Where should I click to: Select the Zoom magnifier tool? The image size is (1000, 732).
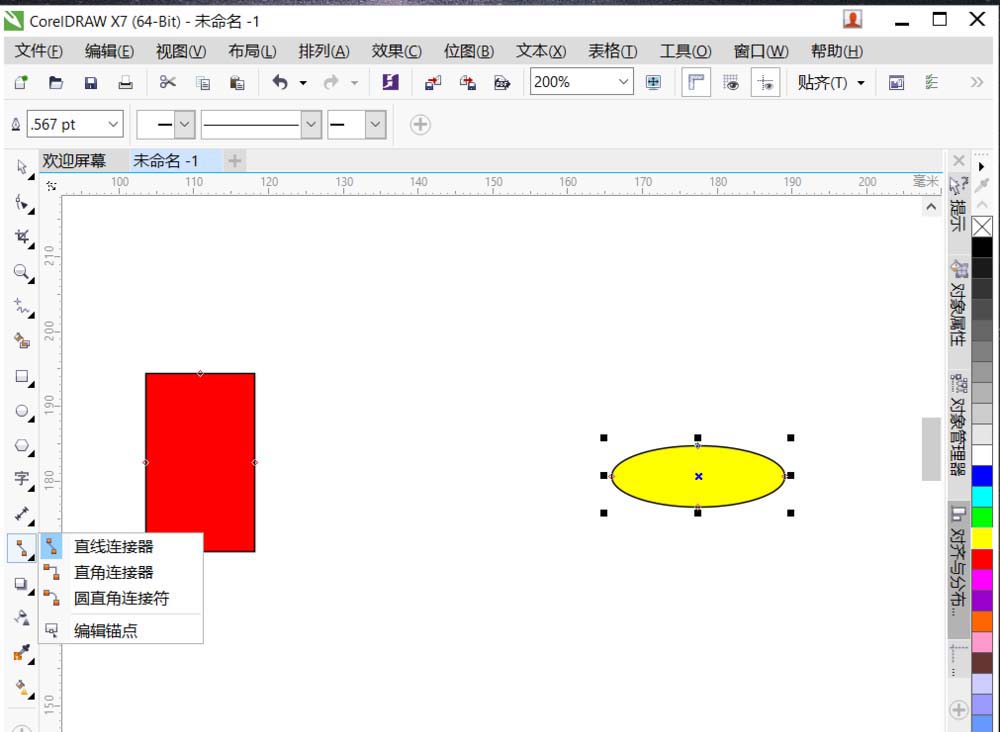tap(22, 272)
